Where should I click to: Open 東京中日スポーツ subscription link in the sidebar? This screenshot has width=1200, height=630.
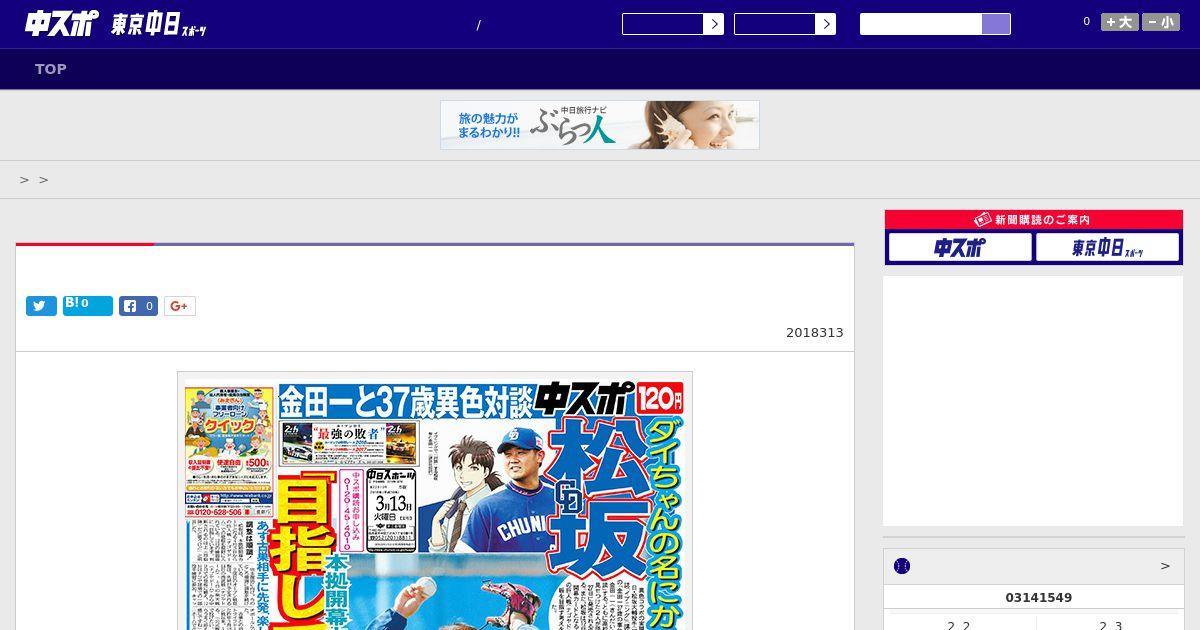point(1108,247)
